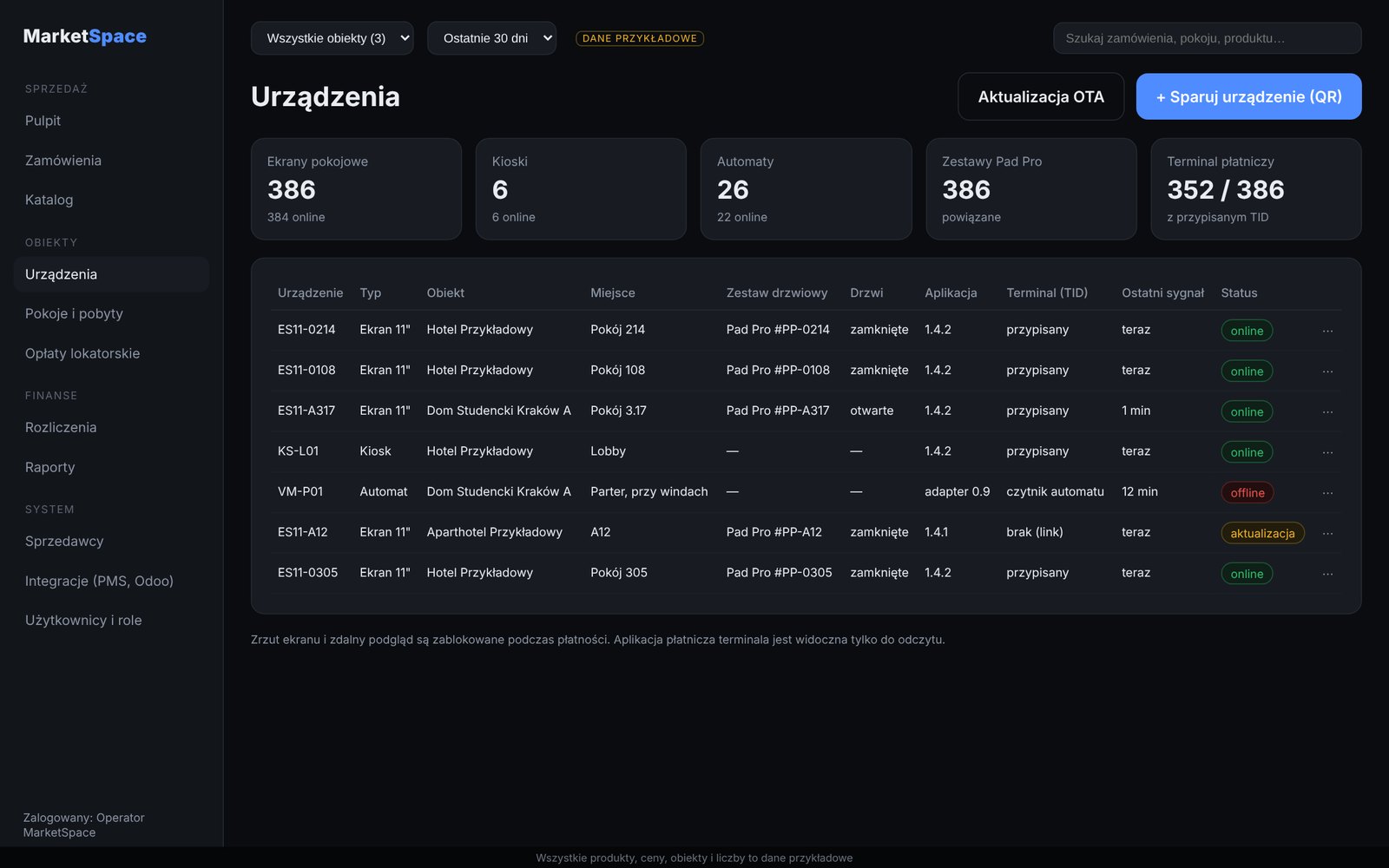Image resolution: width=1389 pixels, height=868 pixels.
Task: Open Integracje (PMS, Odoo) page
Action: point(111,581)
